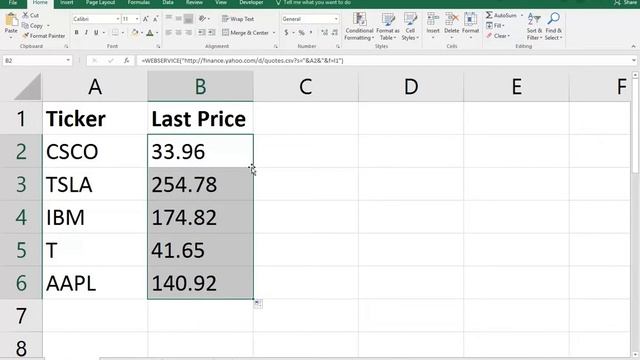Open Alignment settings dialog launcher
This screenshot has width=640, height=360.
276,47
